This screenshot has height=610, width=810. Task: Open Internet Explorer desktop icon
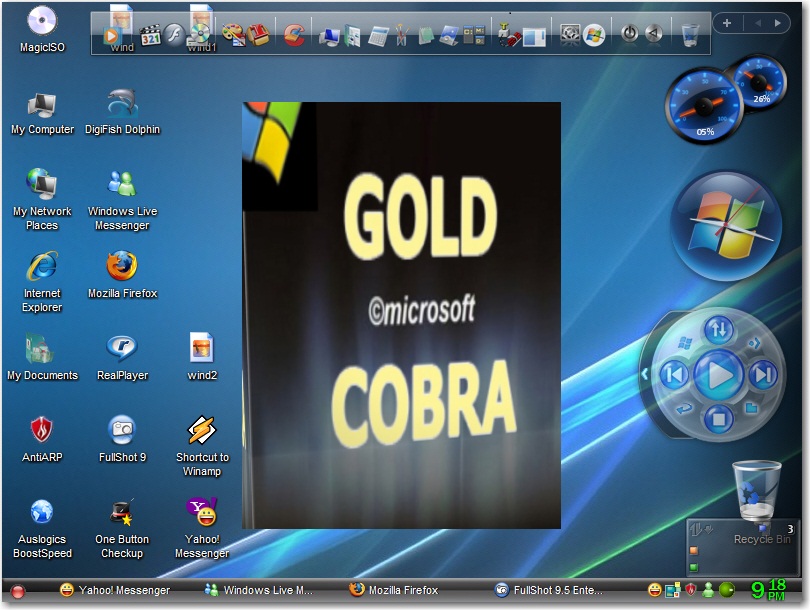coord(42,281)
